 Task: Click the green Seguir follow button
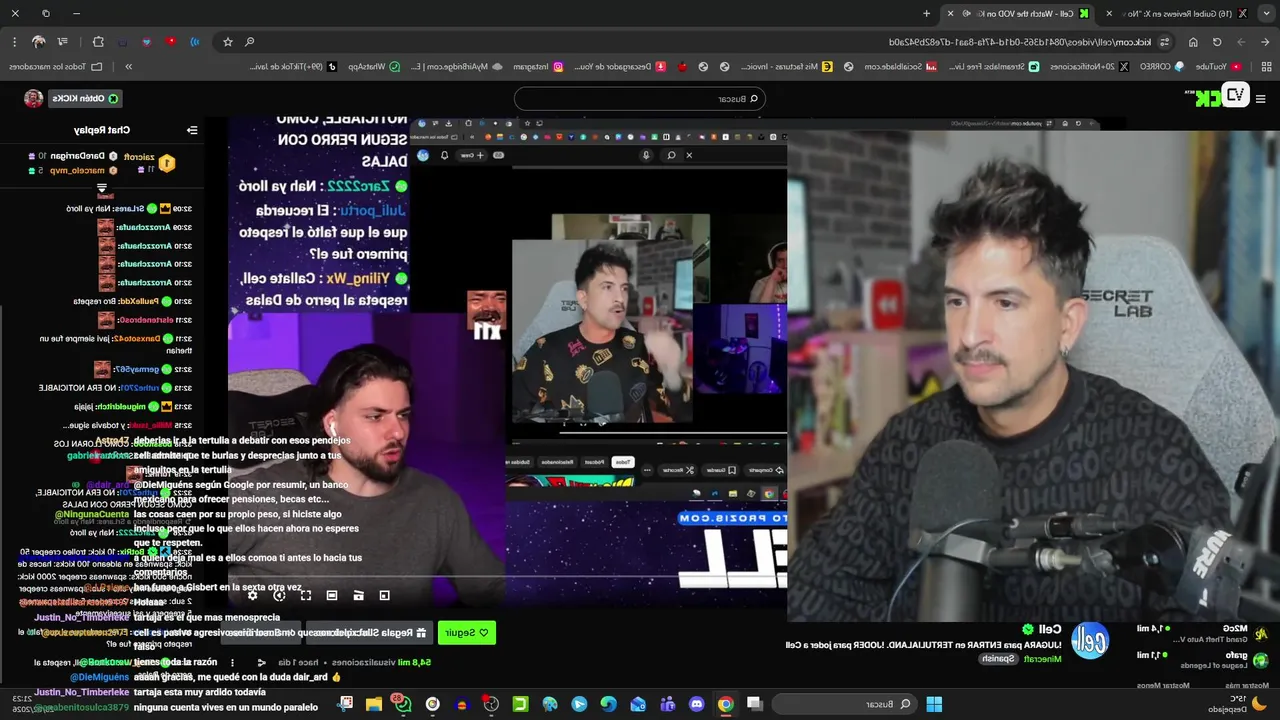pyautogui.click(x=467, y=633)
